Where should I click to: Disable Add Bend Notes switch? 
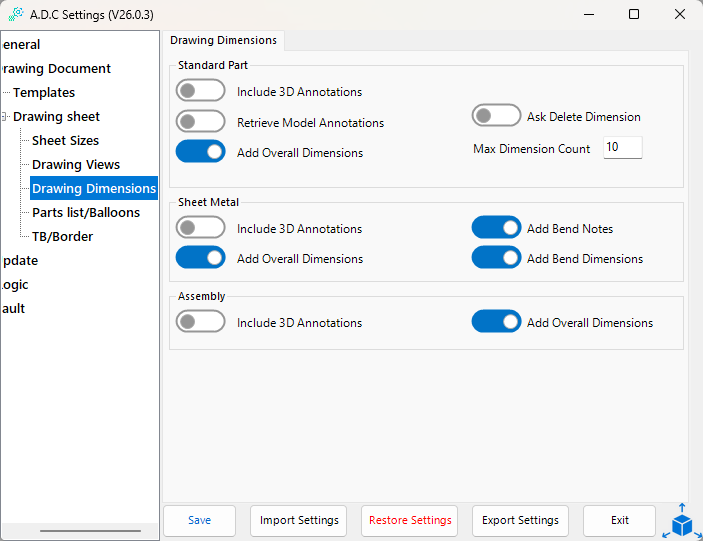496,228
